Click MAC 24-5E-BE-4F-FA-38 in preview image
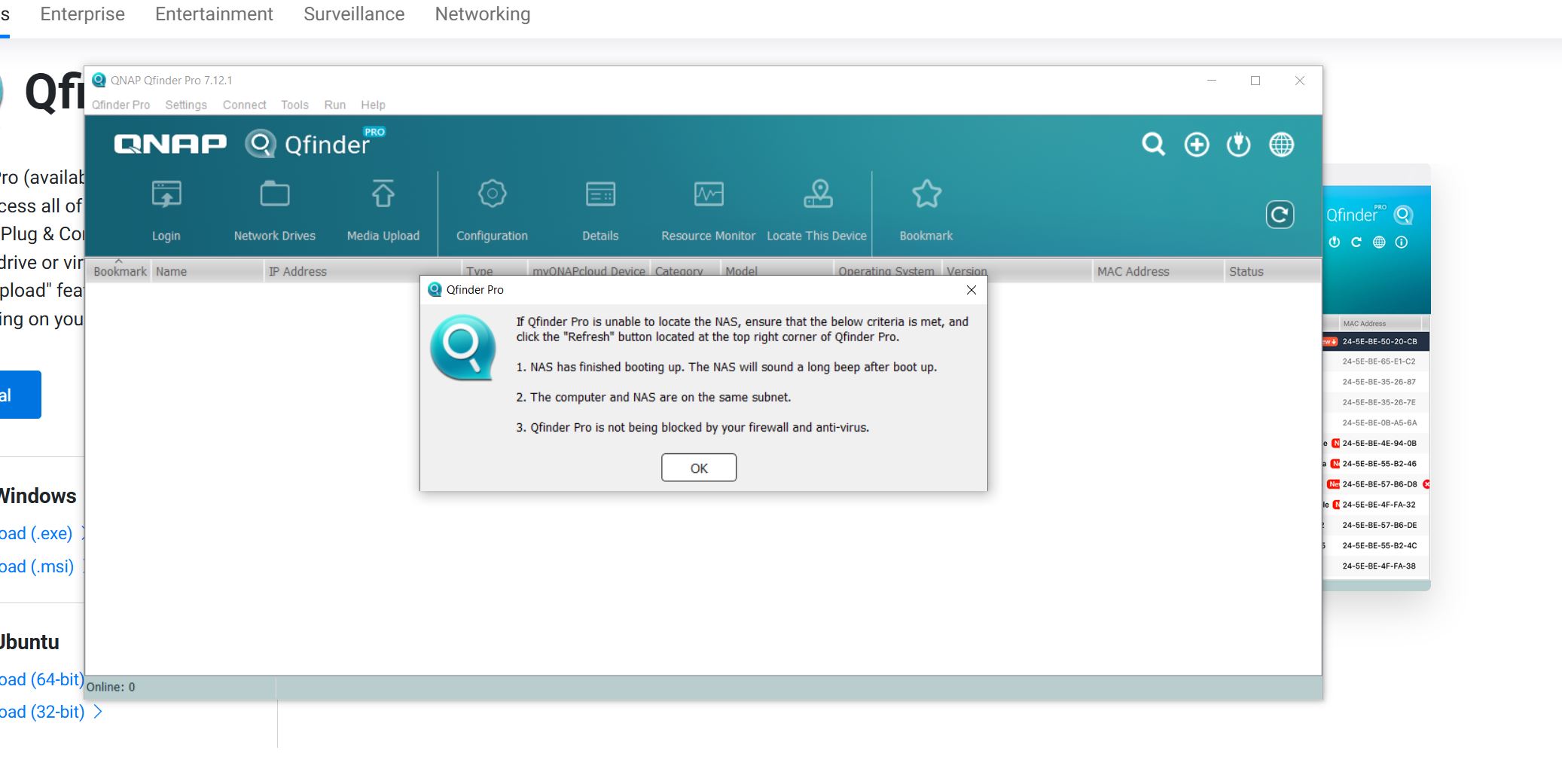Viewport: 1562px width, 784px height. click(1378, 566)
